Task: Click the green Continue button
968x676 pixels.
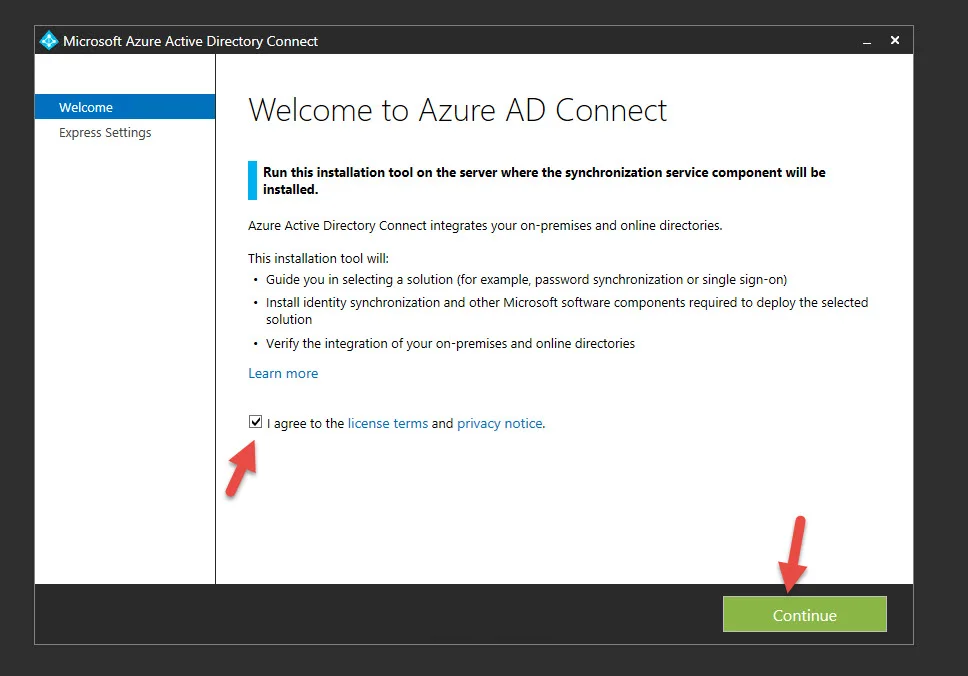Action: (804, 614)
